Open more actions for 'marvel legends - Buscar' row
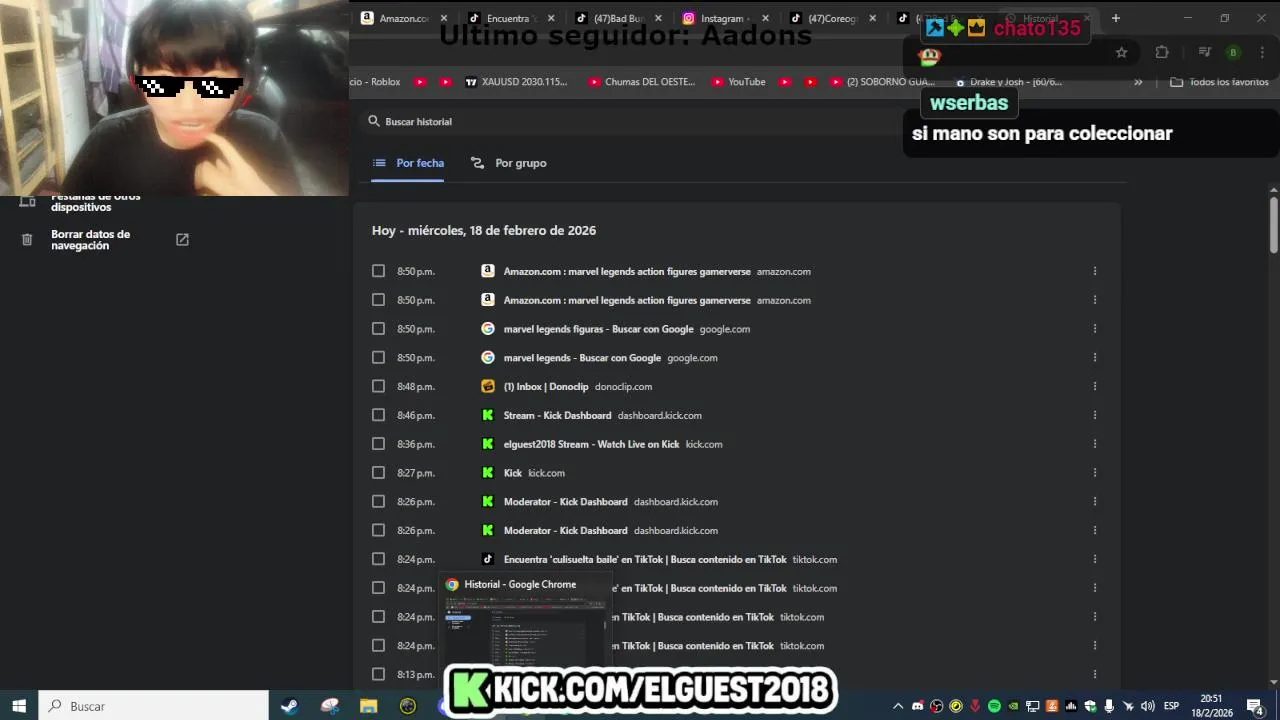1280x720 pixels. 1095,357
